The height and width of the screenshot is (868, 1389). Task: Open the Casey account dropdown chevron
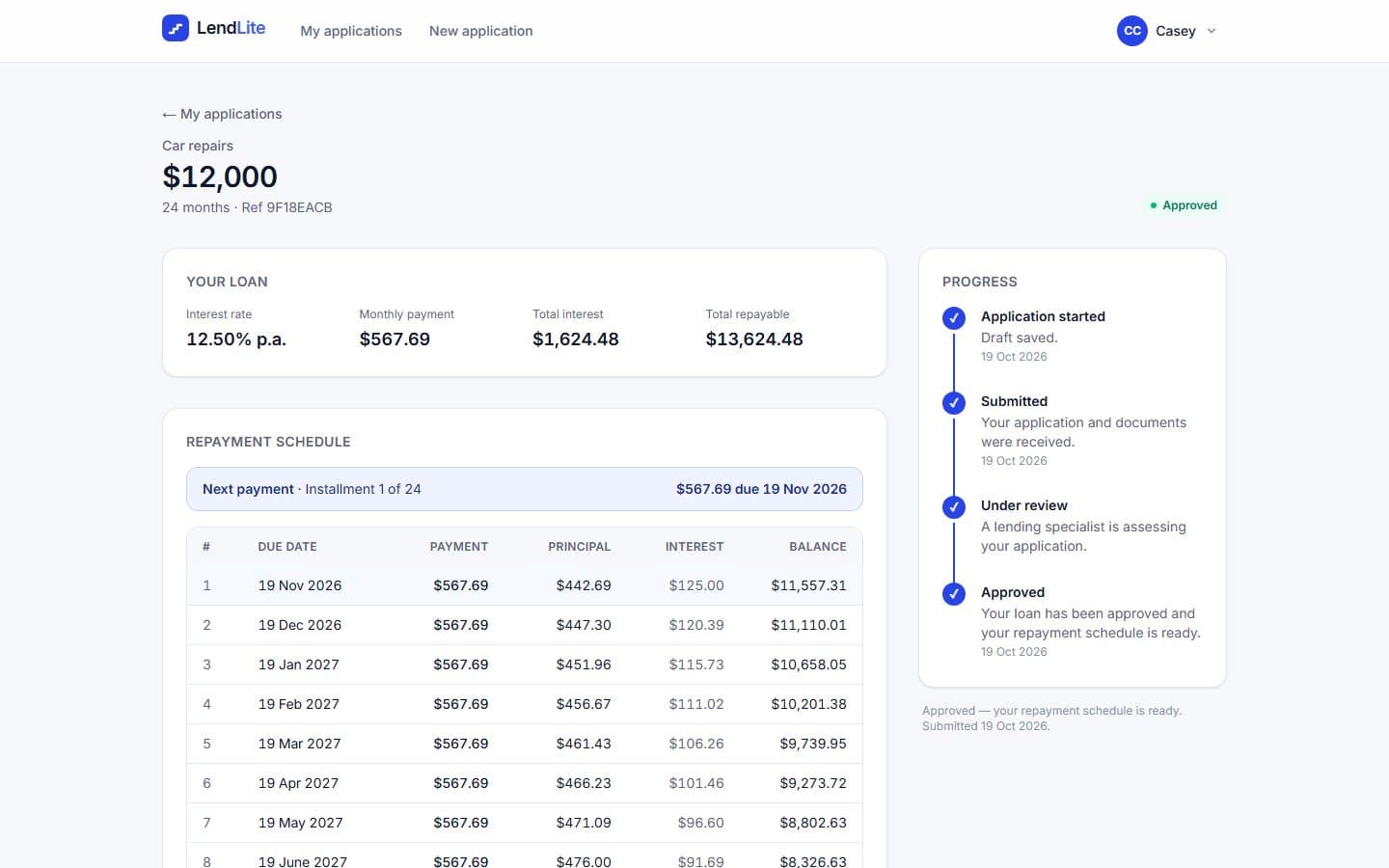point(1212,31)
